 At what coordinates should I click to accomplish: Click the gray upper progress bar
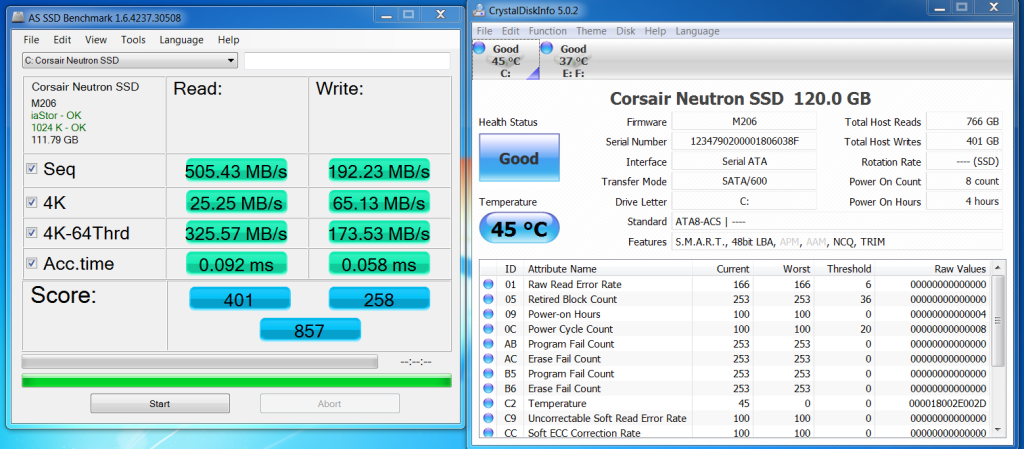[200, 362]
